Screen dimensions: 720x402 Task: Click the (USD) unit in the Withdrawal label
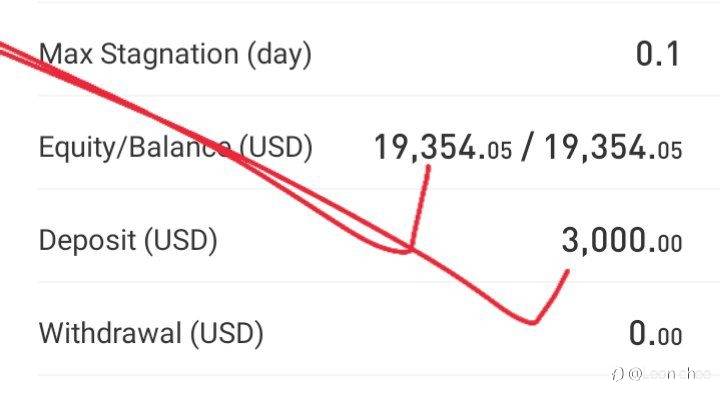[227, 334]
